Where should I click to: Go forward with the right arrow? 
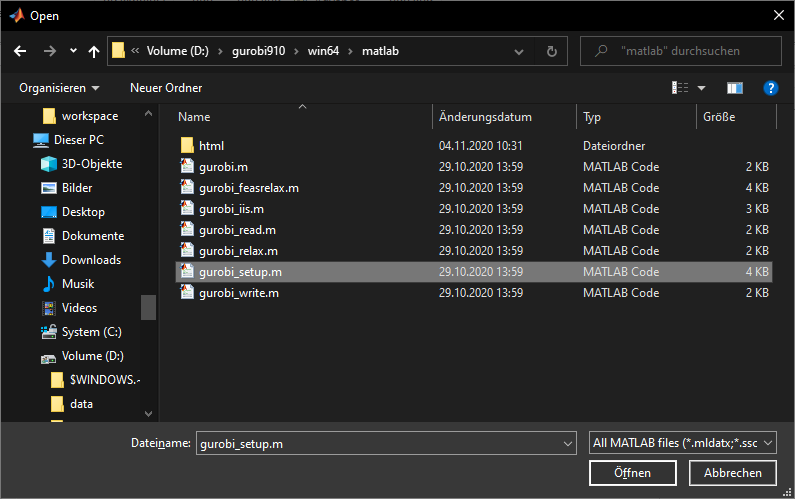50,51
